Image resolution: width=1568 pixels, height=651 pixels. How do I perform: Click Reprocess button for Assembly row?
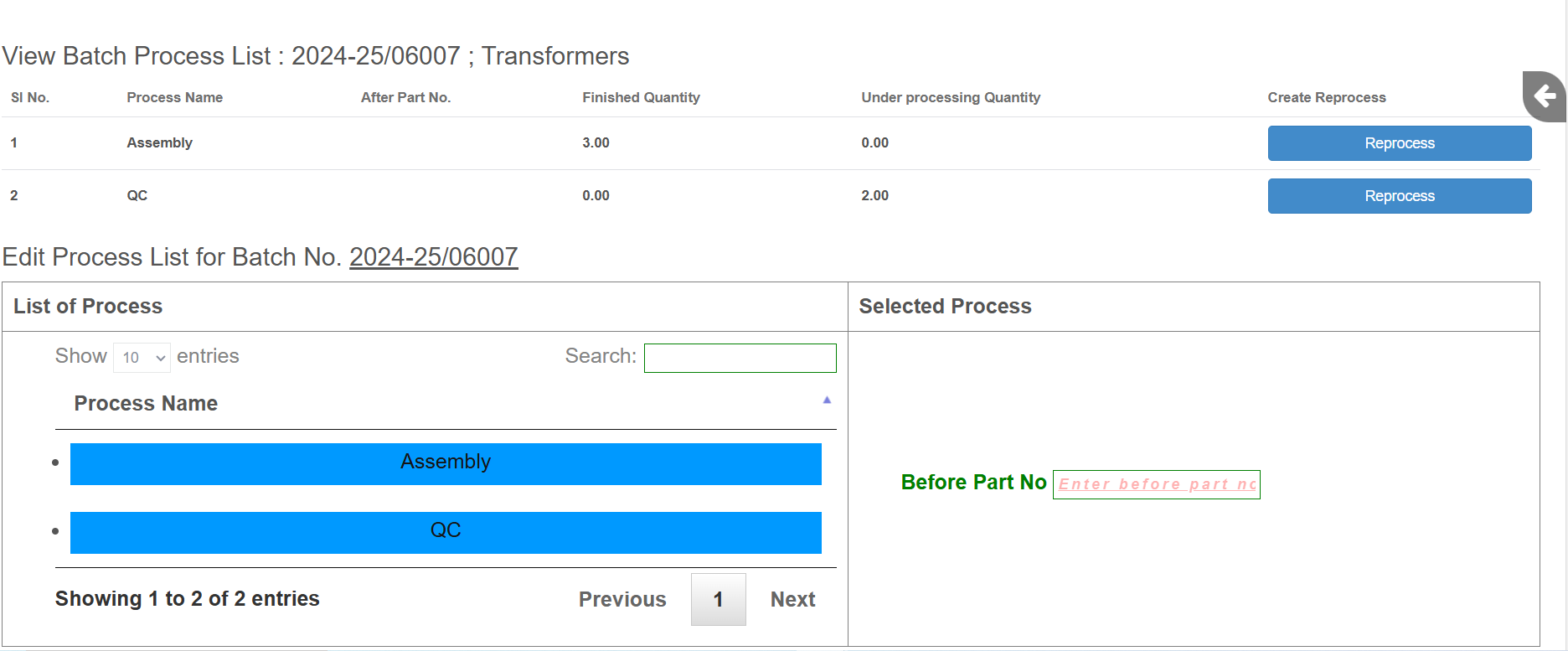(x=1399, y=143)
